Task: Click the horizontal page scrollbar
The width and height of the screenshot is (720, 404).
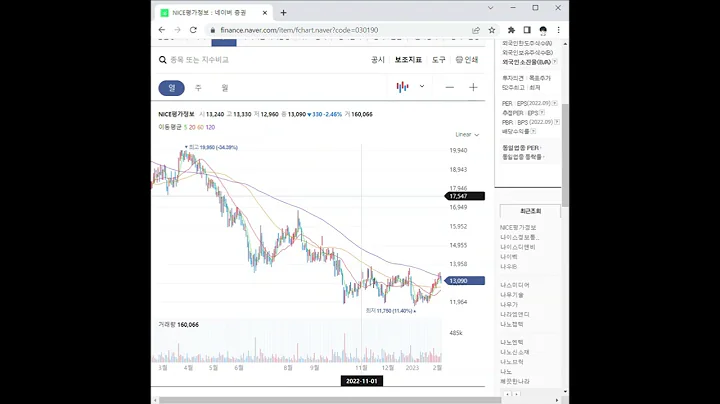Action: point(330,400)
